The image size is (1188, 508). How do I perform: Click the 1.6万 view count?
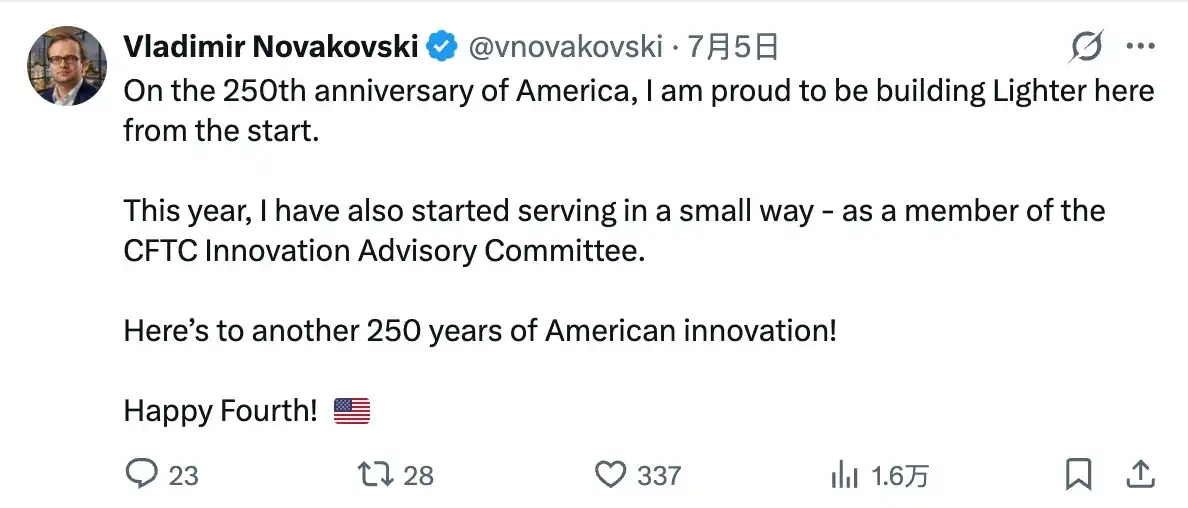[899, 476]
